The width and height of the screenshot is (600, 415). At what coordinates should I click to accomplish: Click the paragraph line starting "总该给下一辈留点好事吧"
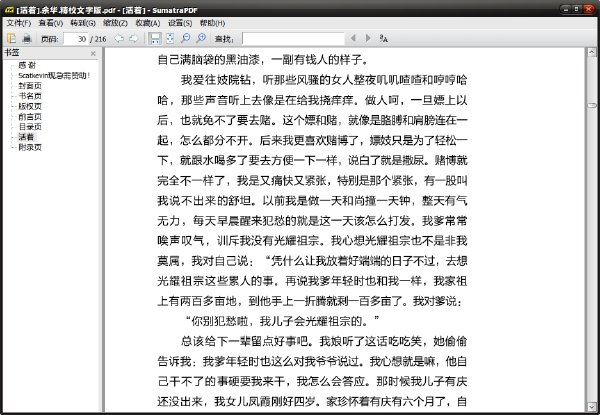(324, 341)
